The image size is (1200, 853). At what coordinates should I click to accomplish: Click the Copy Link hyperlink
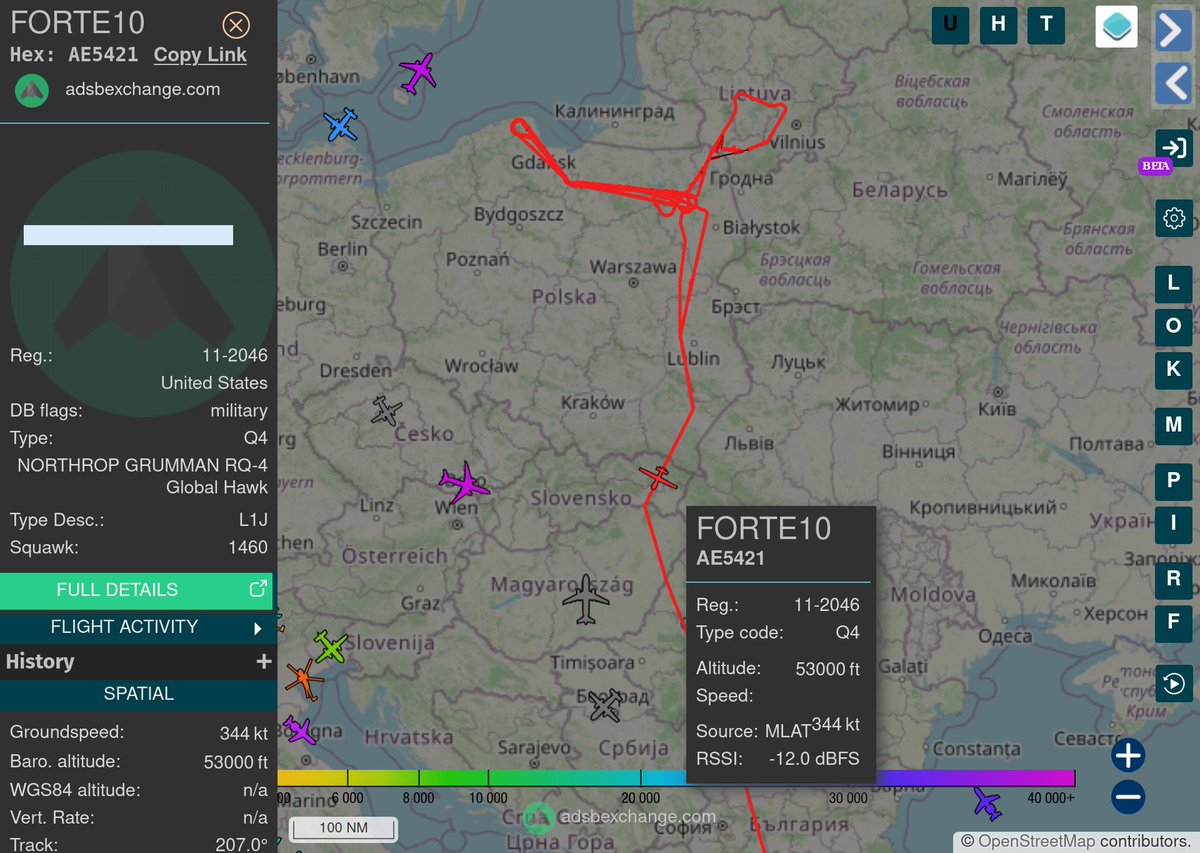200,55
